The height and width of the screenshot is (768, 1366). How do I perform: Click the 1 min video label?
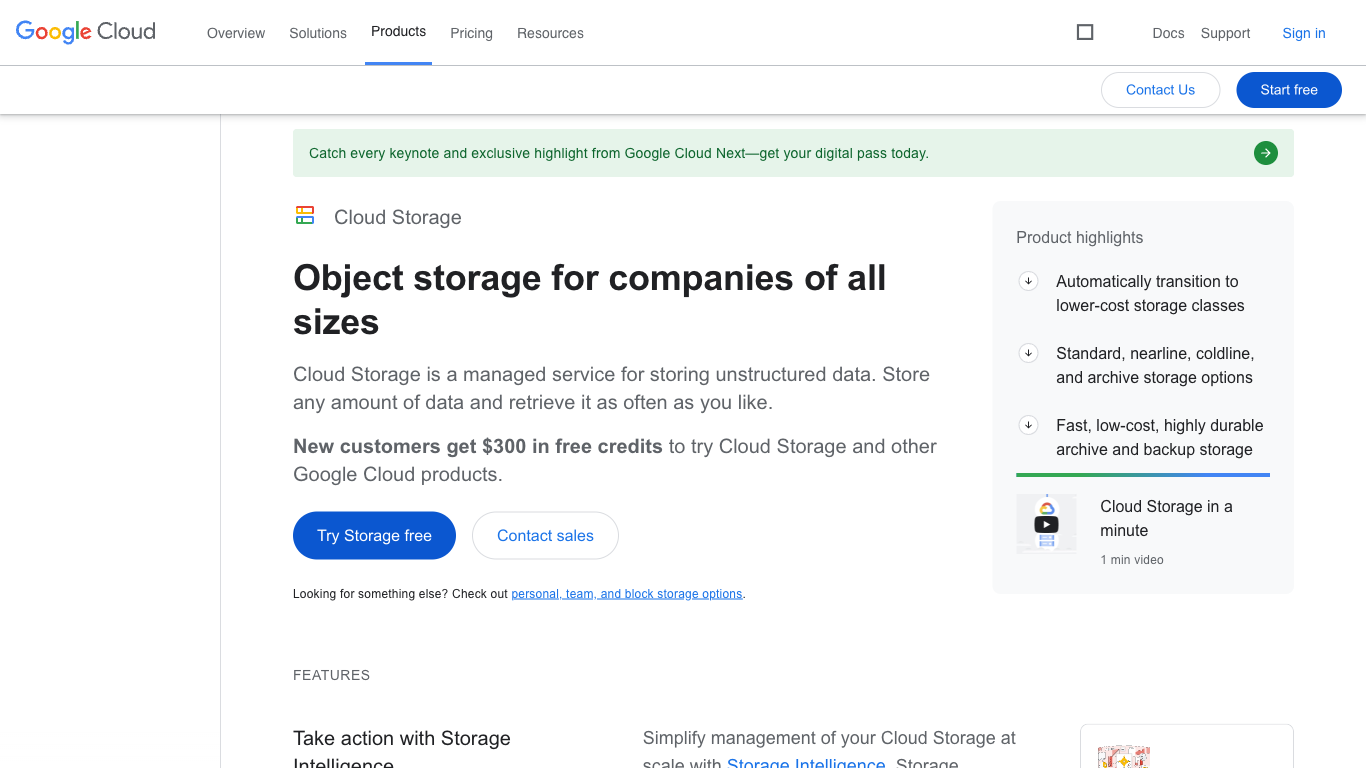[1132, 560]
